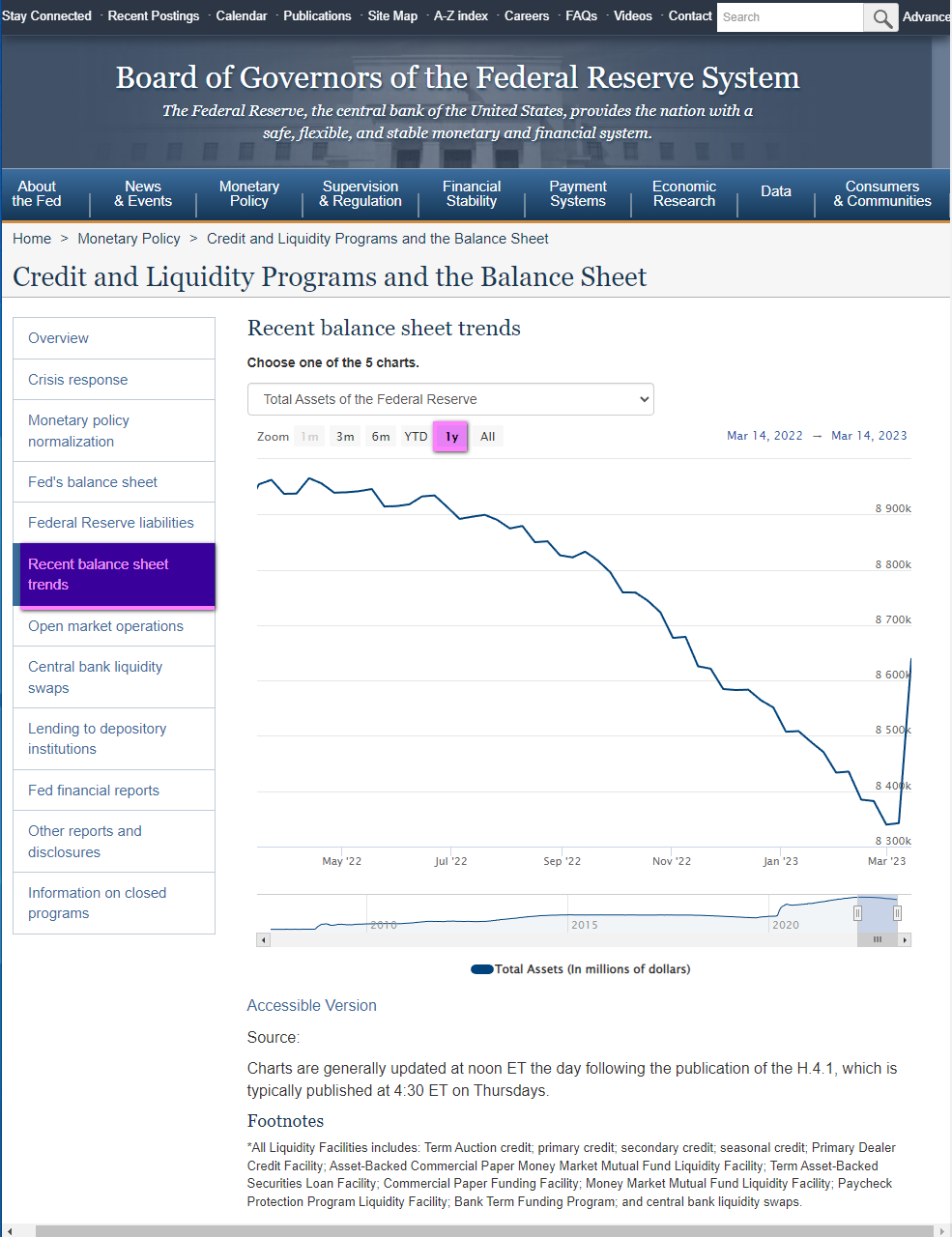Open the FAQs link
The width and height of the screenshot is (952, 1237).
click(x=581, y=16)
